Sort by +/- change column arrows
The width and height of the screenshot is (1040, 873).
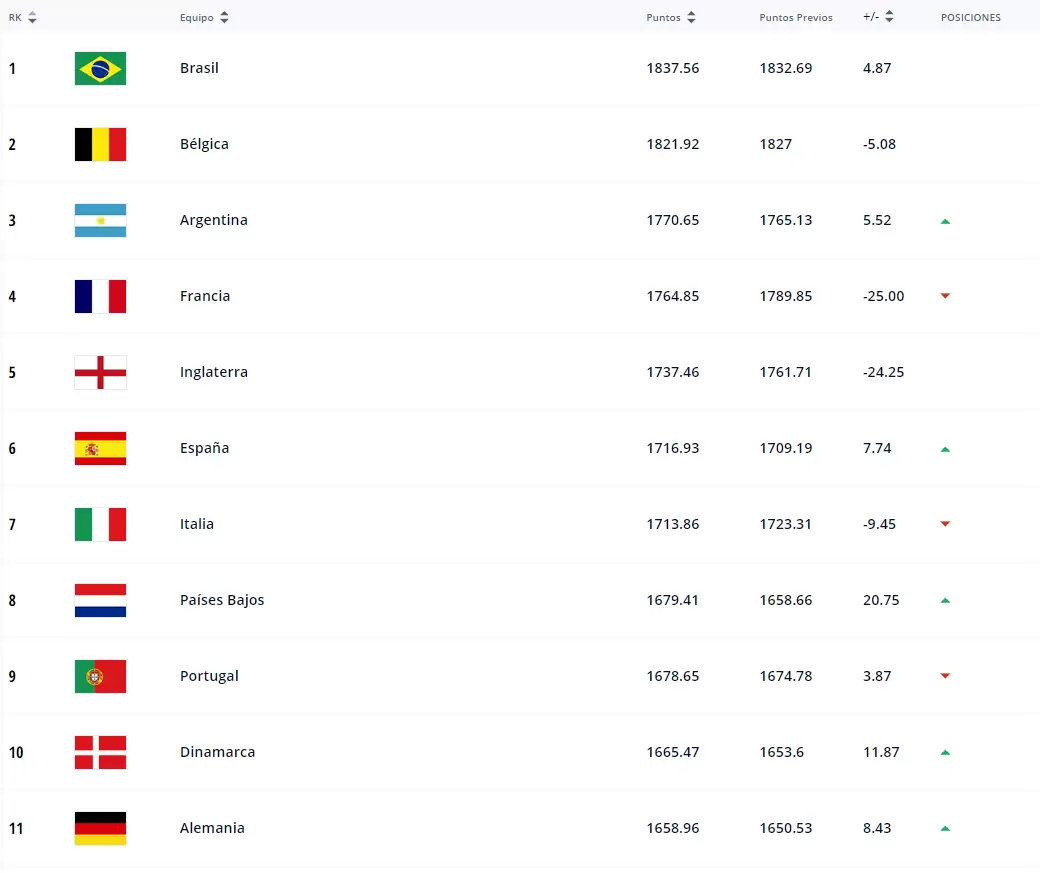pyautogui.click(x=889, y=18)
